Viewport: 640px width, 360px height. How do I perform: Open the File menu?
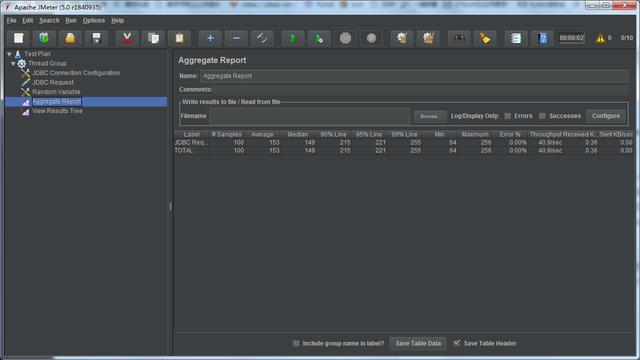click(11, 20)
